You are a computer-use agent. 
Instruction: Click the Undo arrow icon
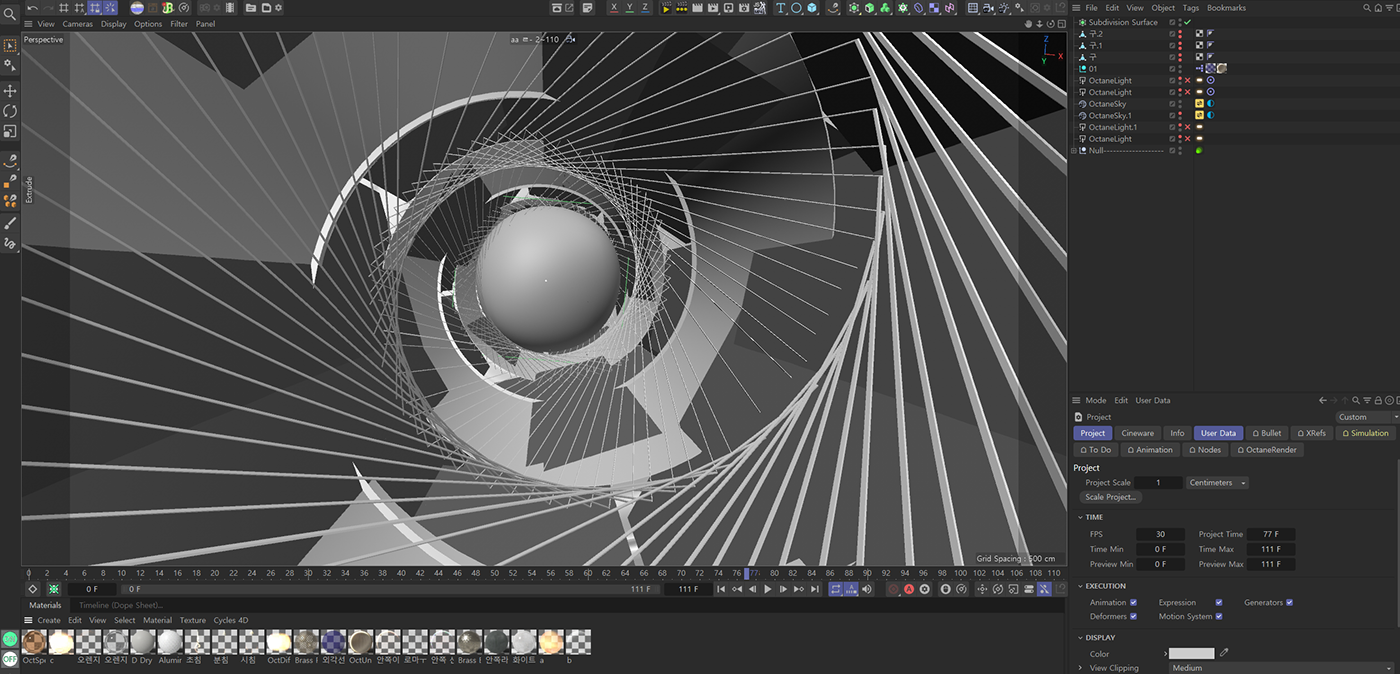point(33,8)
